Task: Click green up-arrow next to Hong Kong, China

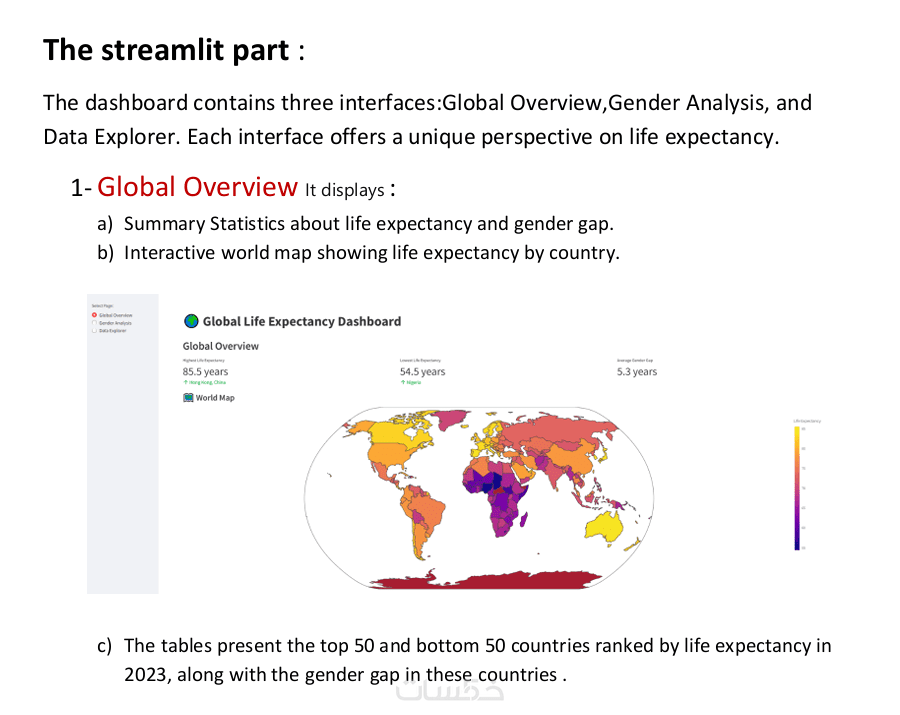Action: point(185,382)
